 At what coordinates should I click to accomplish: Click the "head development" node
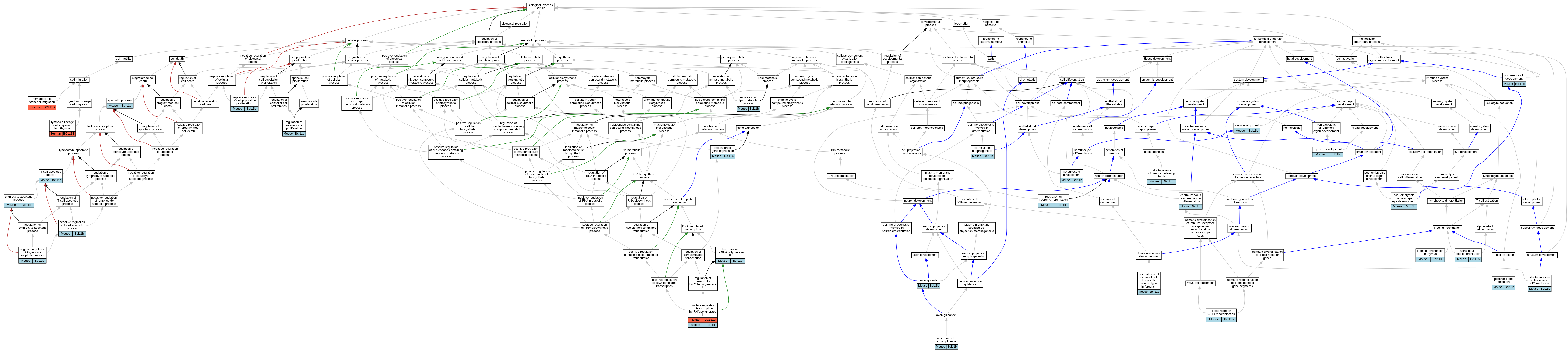click(x=1300, y=59)
